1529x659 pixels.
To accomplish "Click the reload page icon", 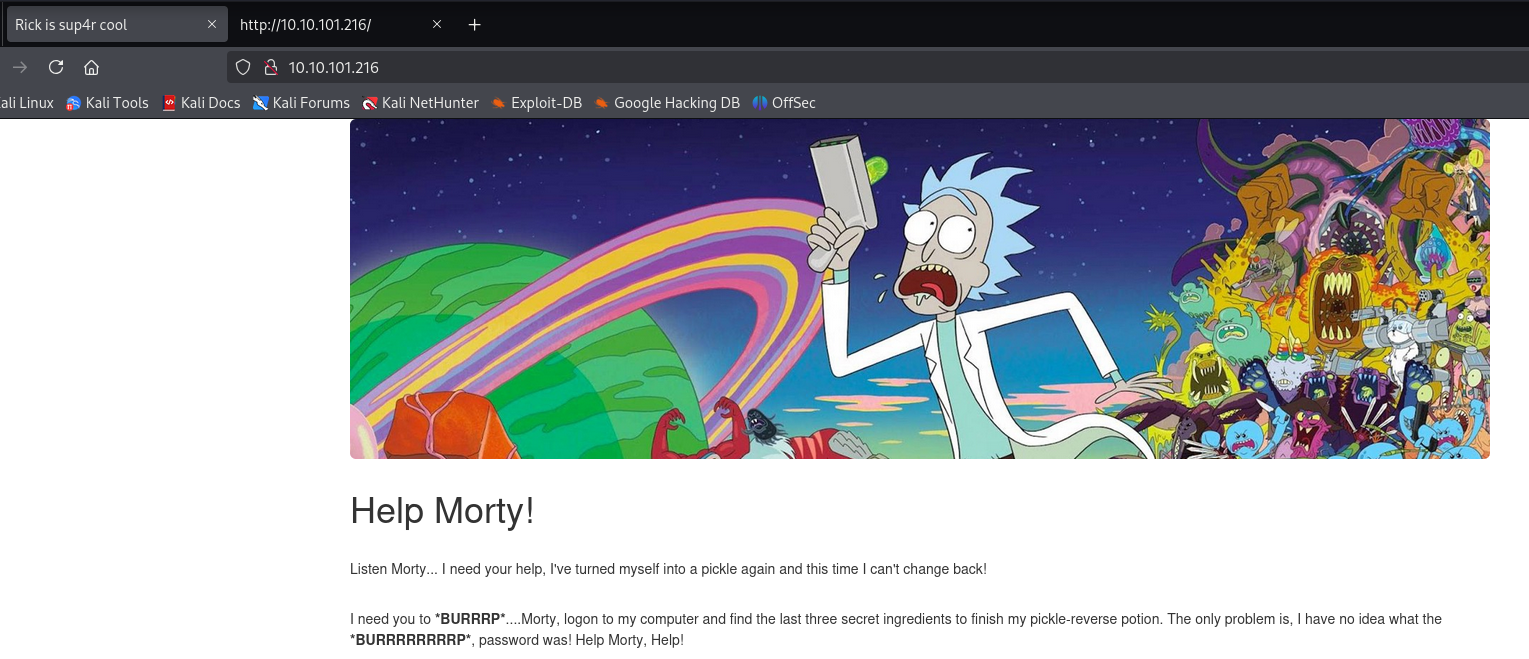I will click(x=56, y=67).
